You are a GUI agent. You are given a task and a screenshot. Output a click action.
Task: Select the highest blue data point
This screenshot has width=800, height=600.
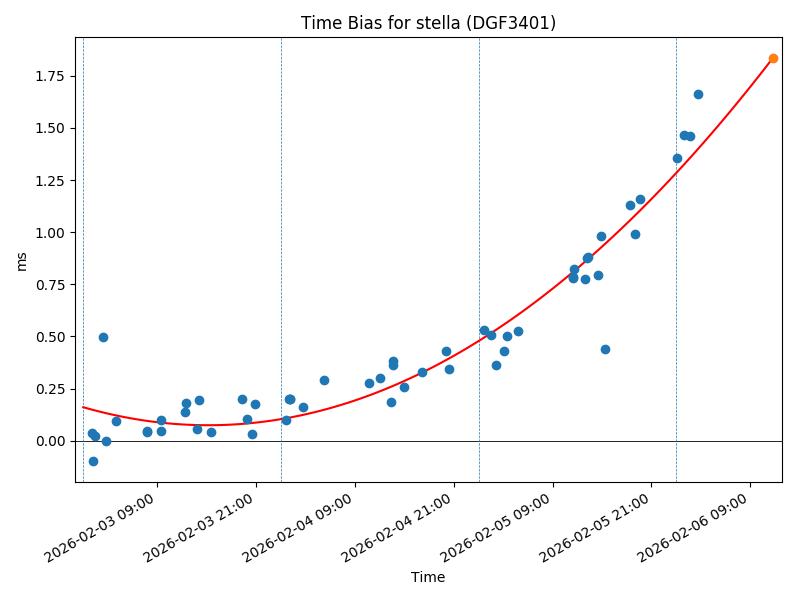coord(698,94)
